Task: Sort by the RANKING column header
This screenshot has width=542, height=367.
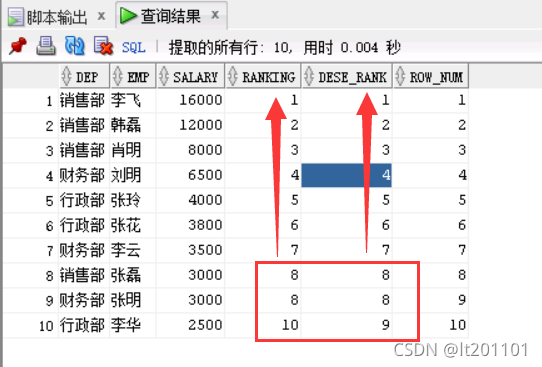Action: (x=263, y=76)
